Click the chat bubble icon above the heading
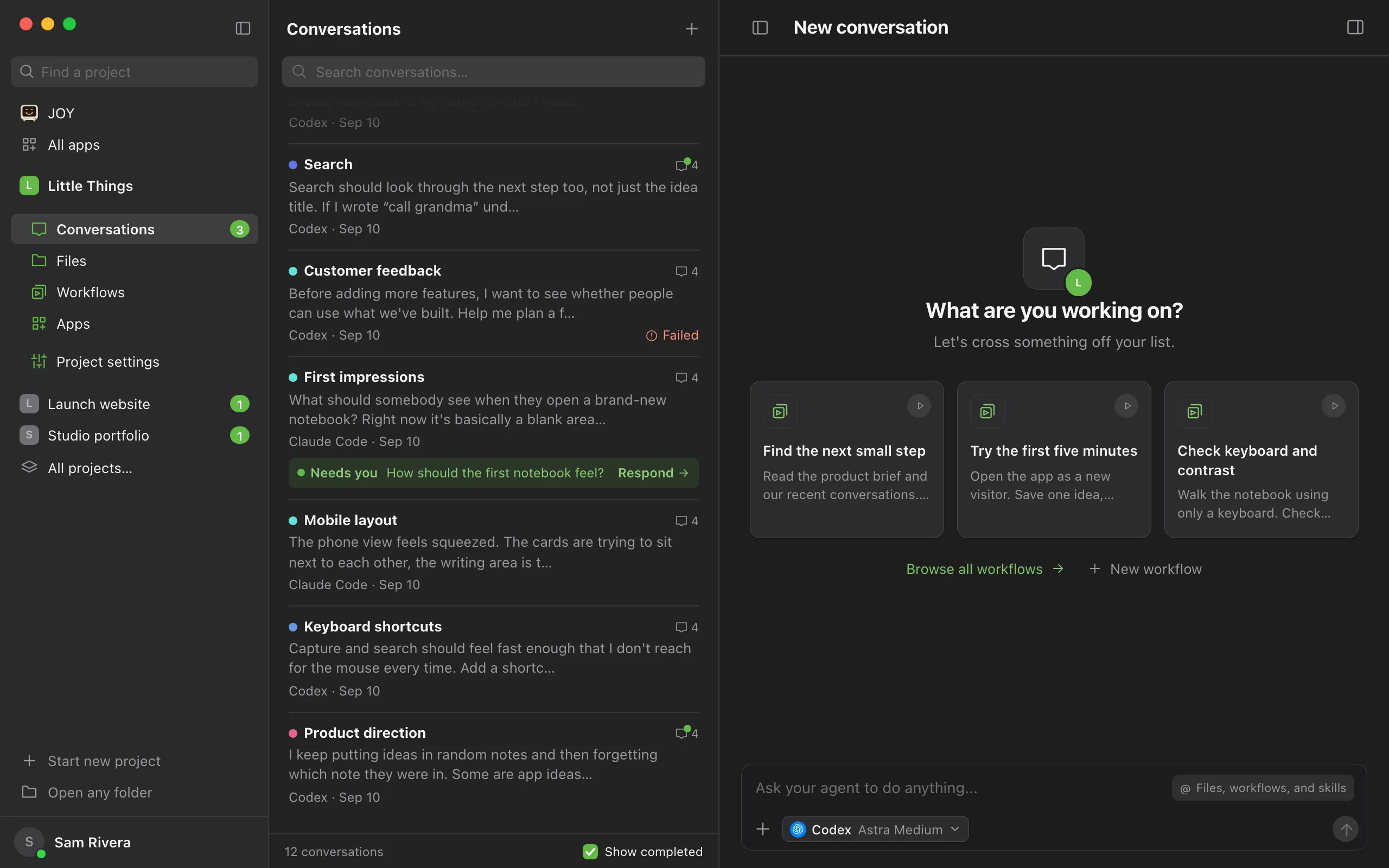Screen dimensions: 1389x868 pos(1054,258)
